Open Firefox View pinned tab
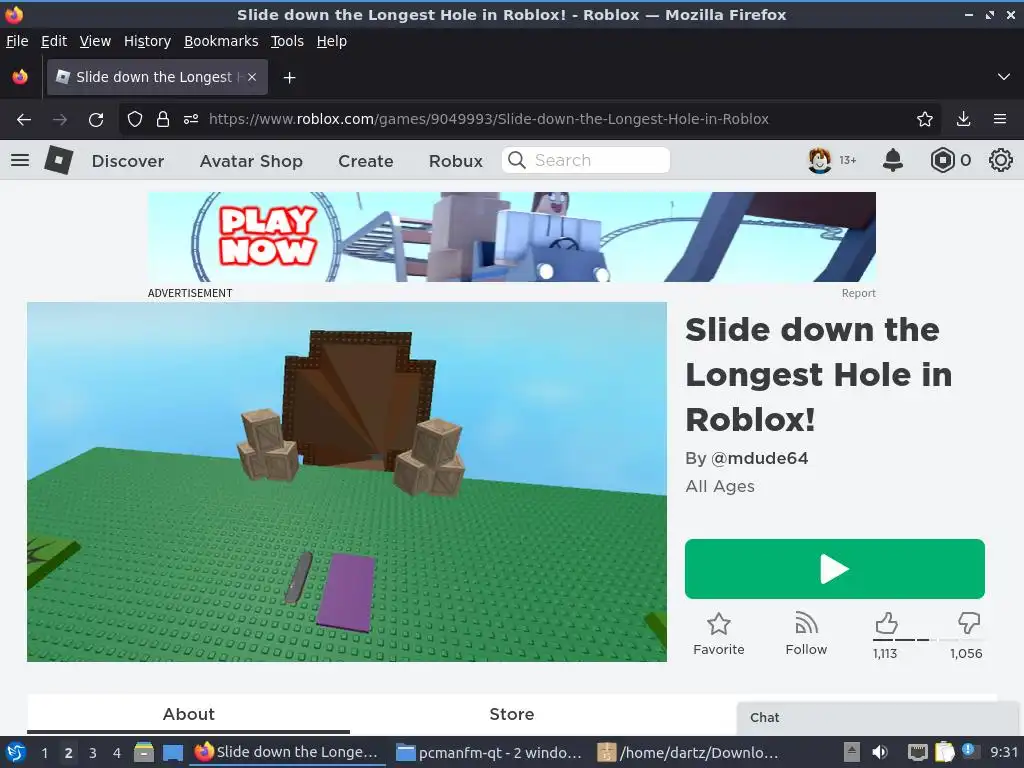The image size is (1024, 768). click(x=20, y=77)
